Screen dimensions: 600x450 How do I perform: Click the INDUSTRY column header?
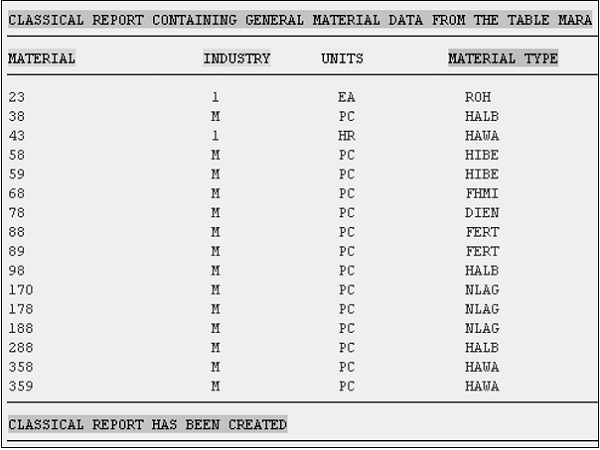click(x=237, y=59)
